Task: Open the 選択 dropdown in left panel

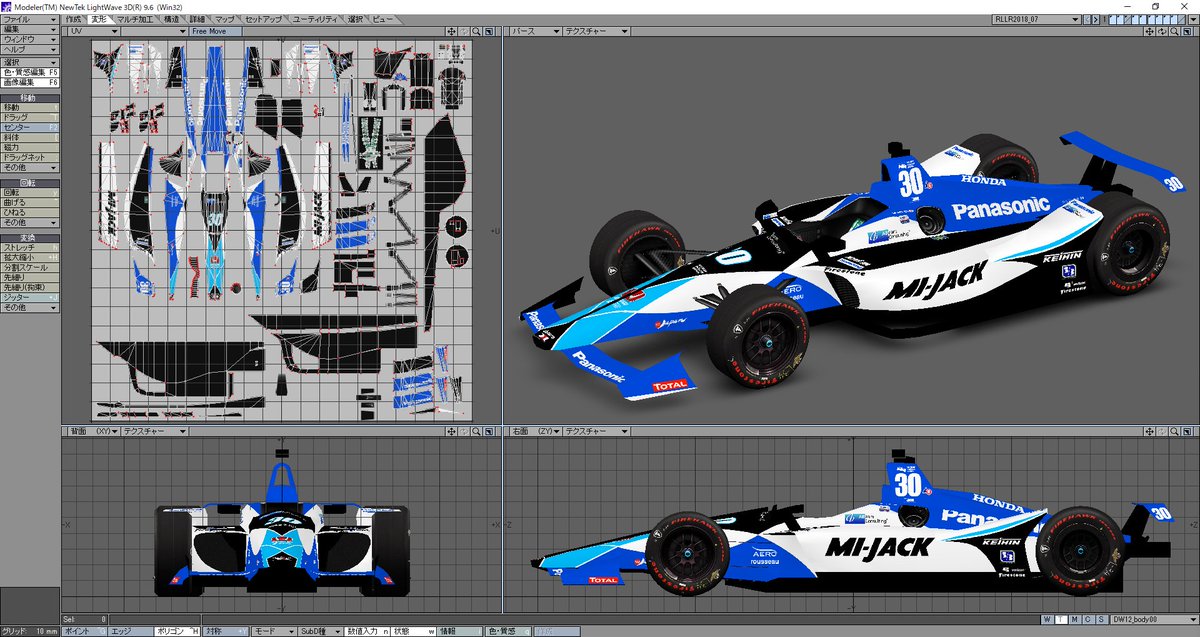Action: pos(30,62)
